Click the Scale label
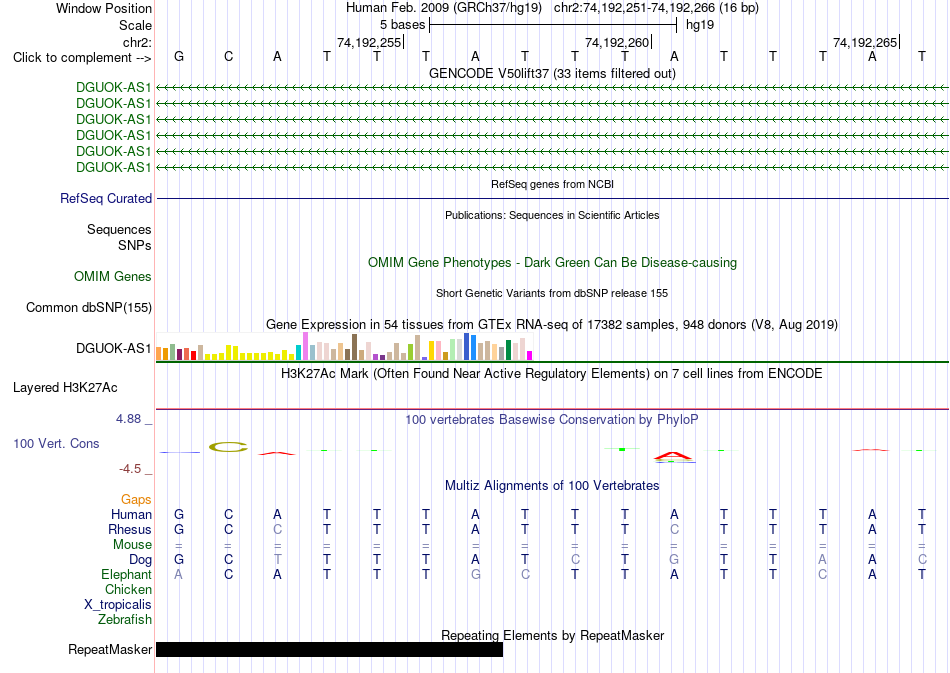 click(136, 25)
